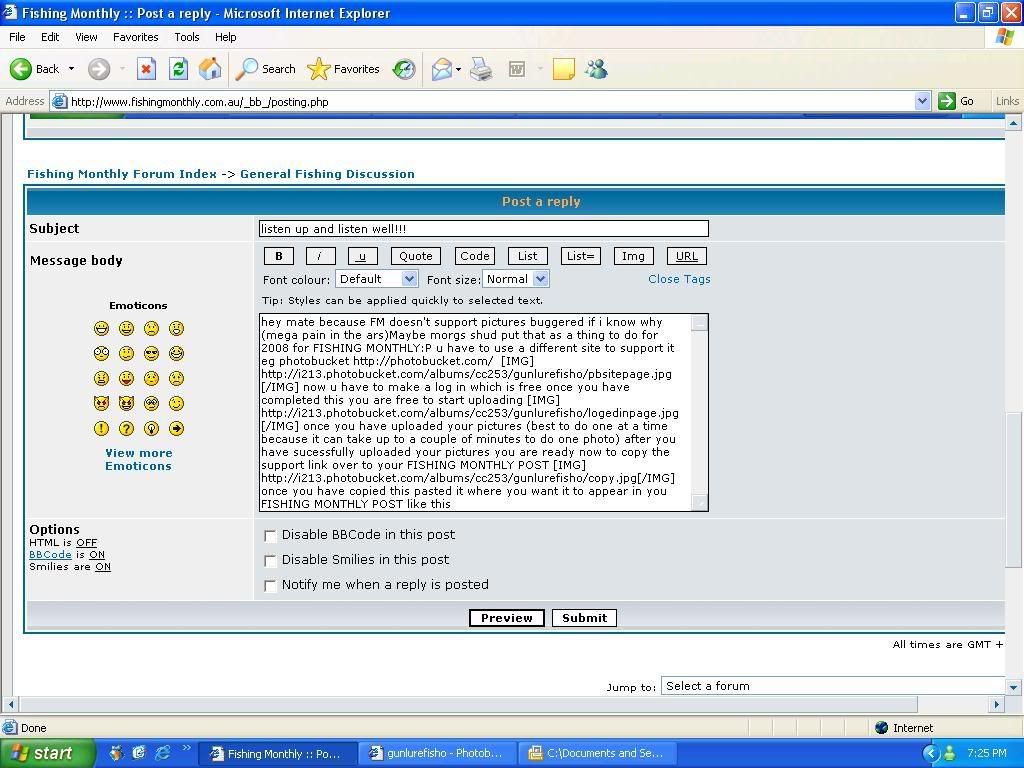Insert the Wink emoticon

pyautogui.click(x=176, y=404)
